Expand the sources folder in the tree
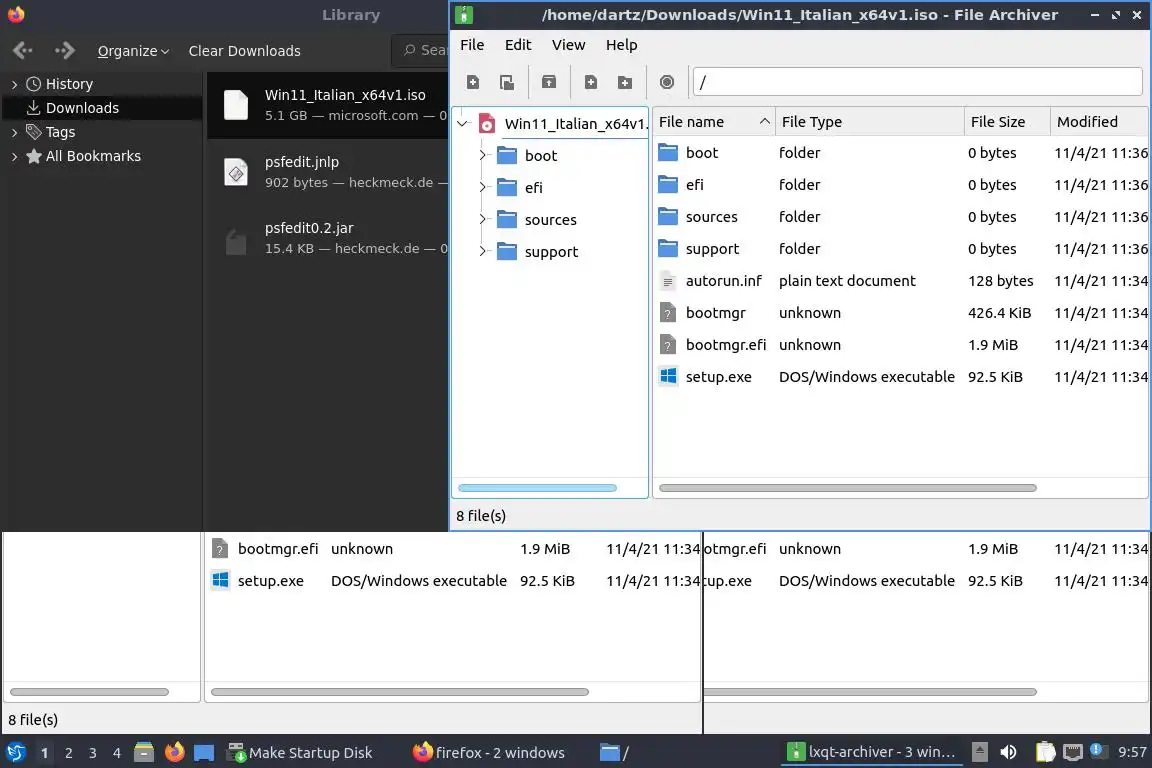 (x=483, y=219)
